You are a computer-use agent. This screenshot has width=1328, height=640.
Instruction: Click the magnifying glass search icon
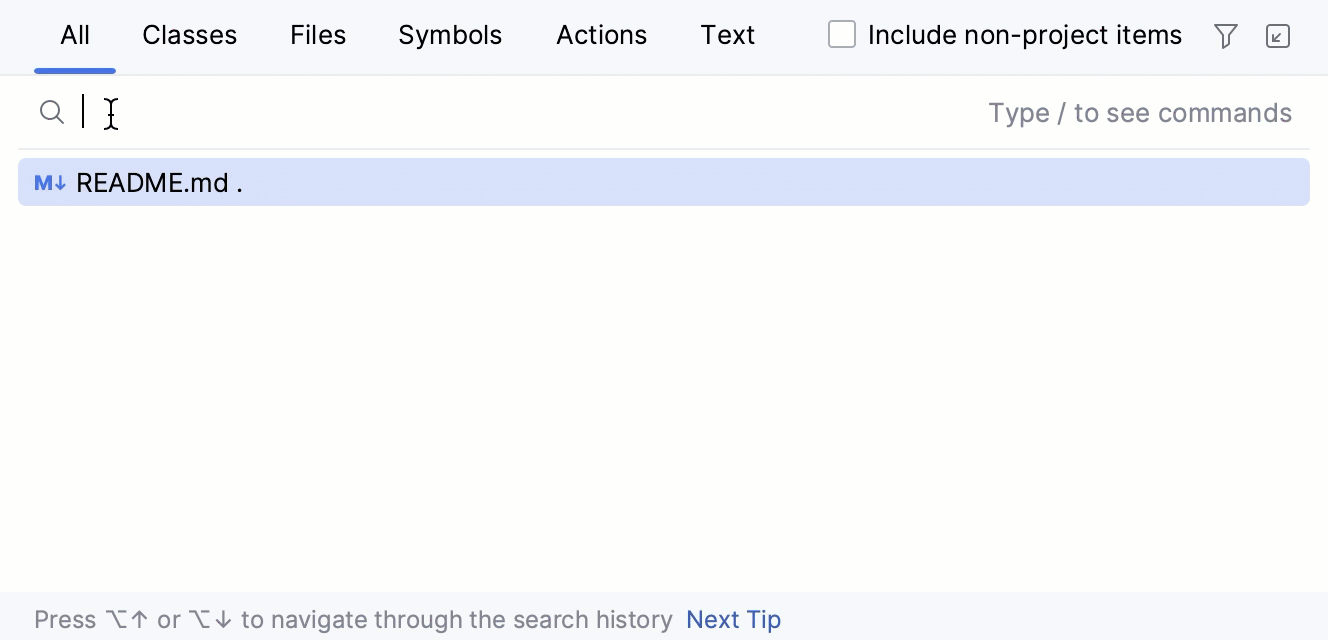click(x=52, y=112)
